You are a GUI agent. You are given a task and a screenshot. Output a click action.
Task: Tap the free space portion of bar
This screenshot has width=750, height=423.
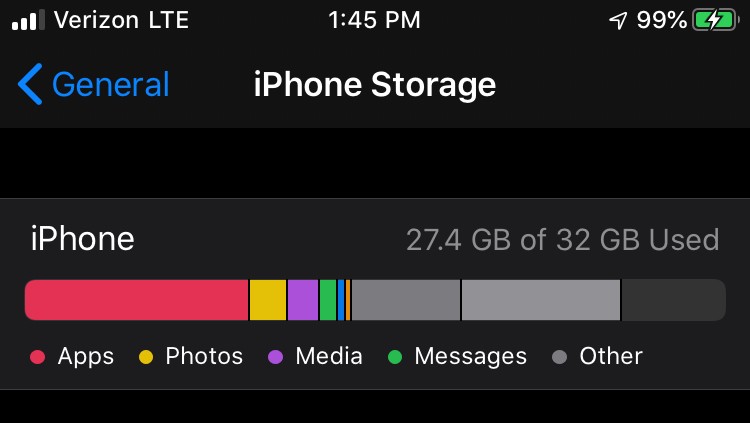coord(673,300)
